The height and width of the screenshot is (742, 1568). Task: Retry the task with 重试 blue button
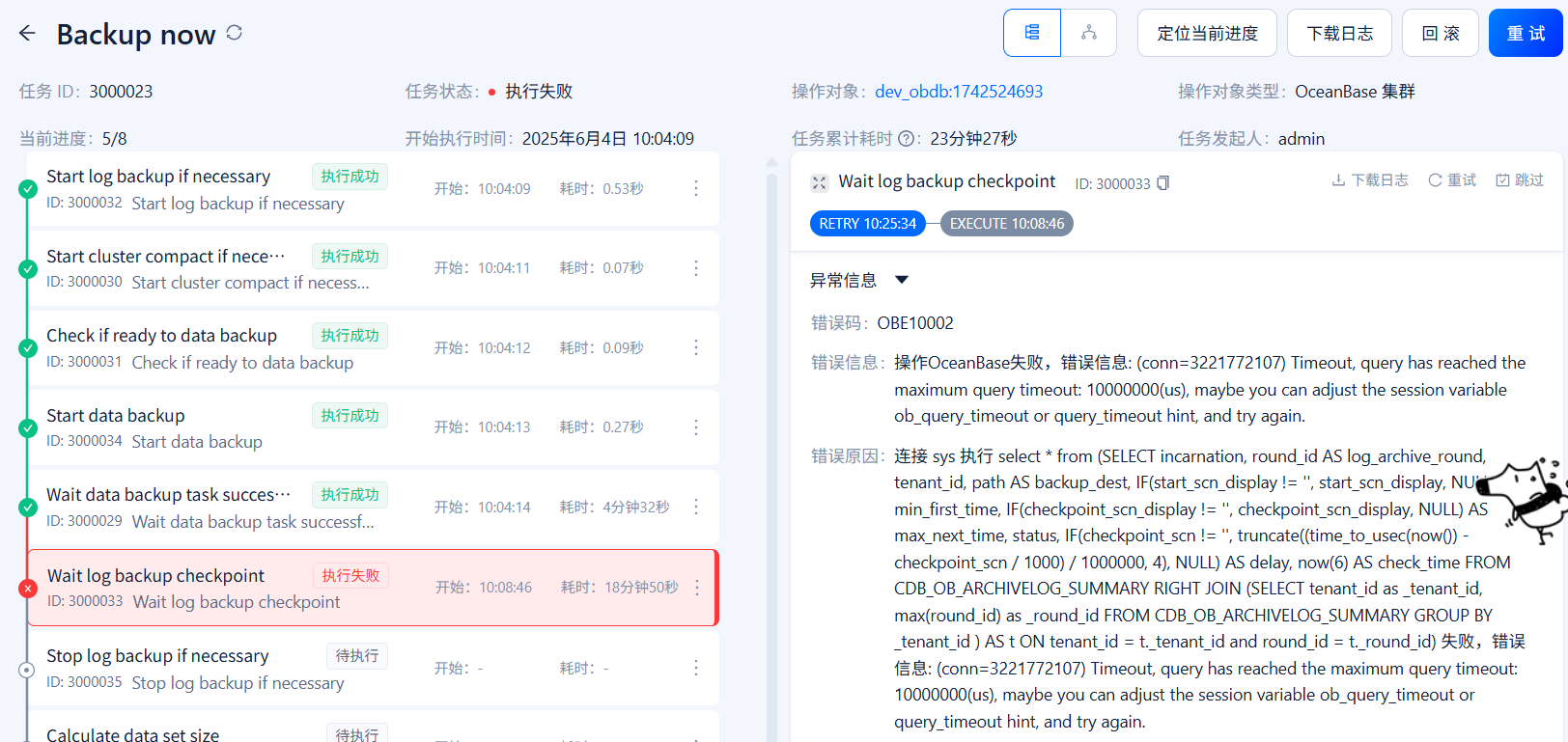pos(1526,33)
